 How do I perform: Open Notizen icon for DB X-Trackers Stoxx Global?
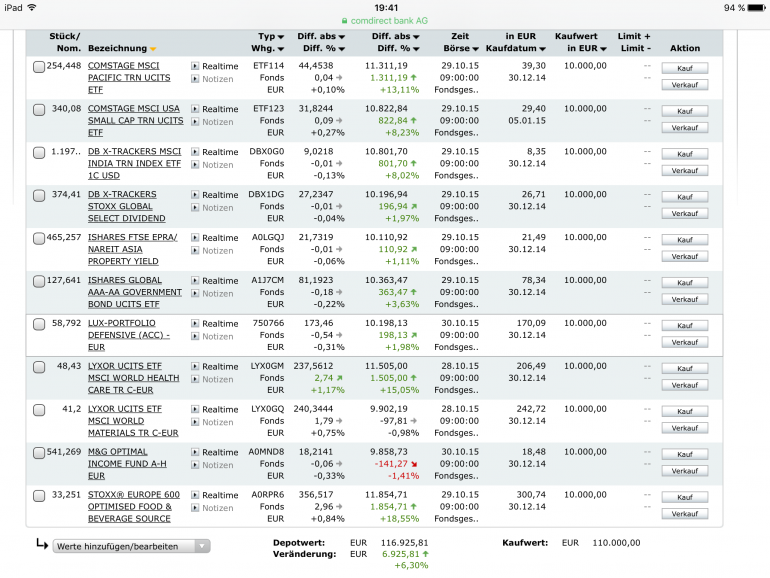point(195,207)
